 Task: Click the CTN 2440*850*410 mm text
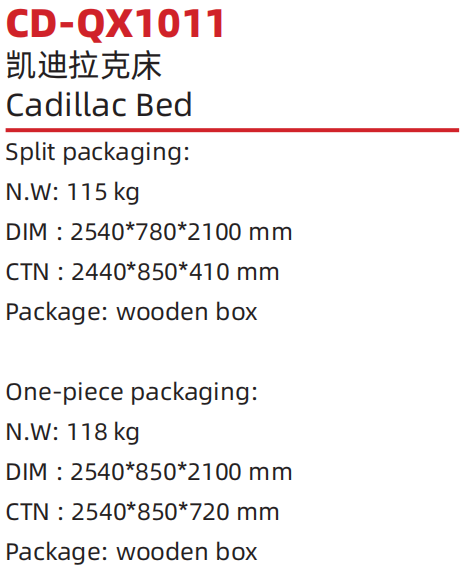[x=143, y=272]
